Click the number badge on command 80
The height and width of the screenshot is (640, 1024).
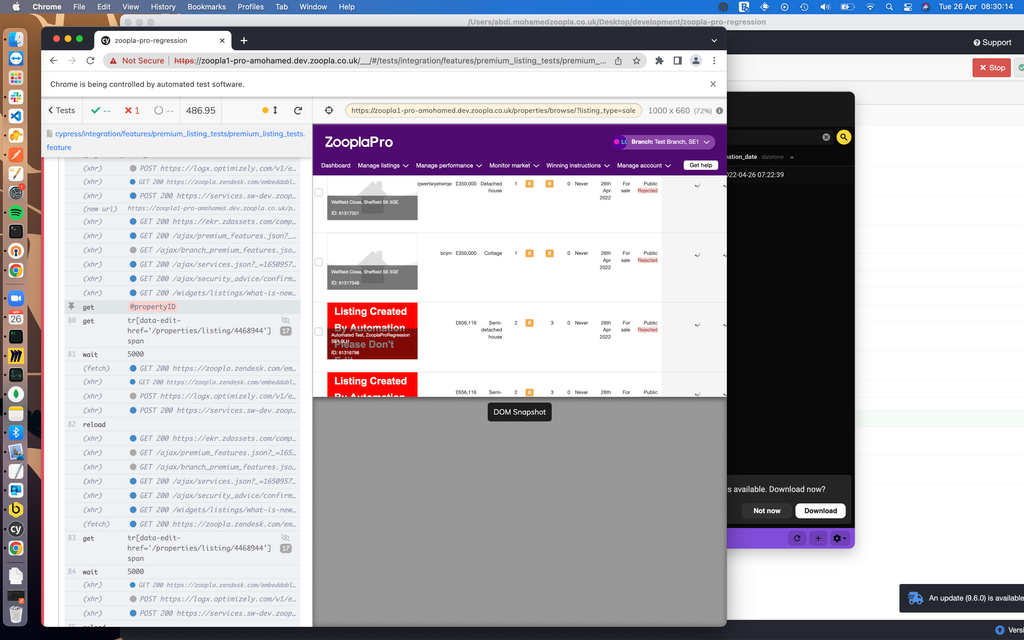[x=285, y=331]
